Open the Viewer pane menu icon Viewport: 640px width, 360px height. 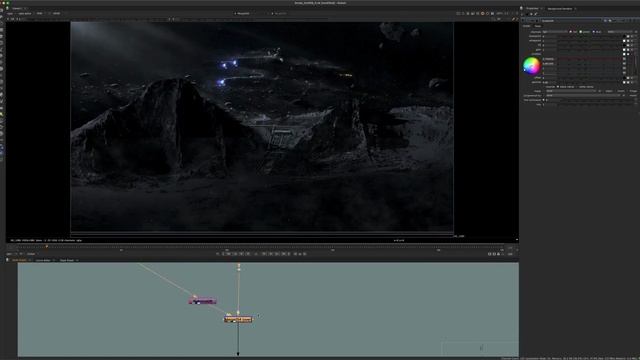point(7,8)
